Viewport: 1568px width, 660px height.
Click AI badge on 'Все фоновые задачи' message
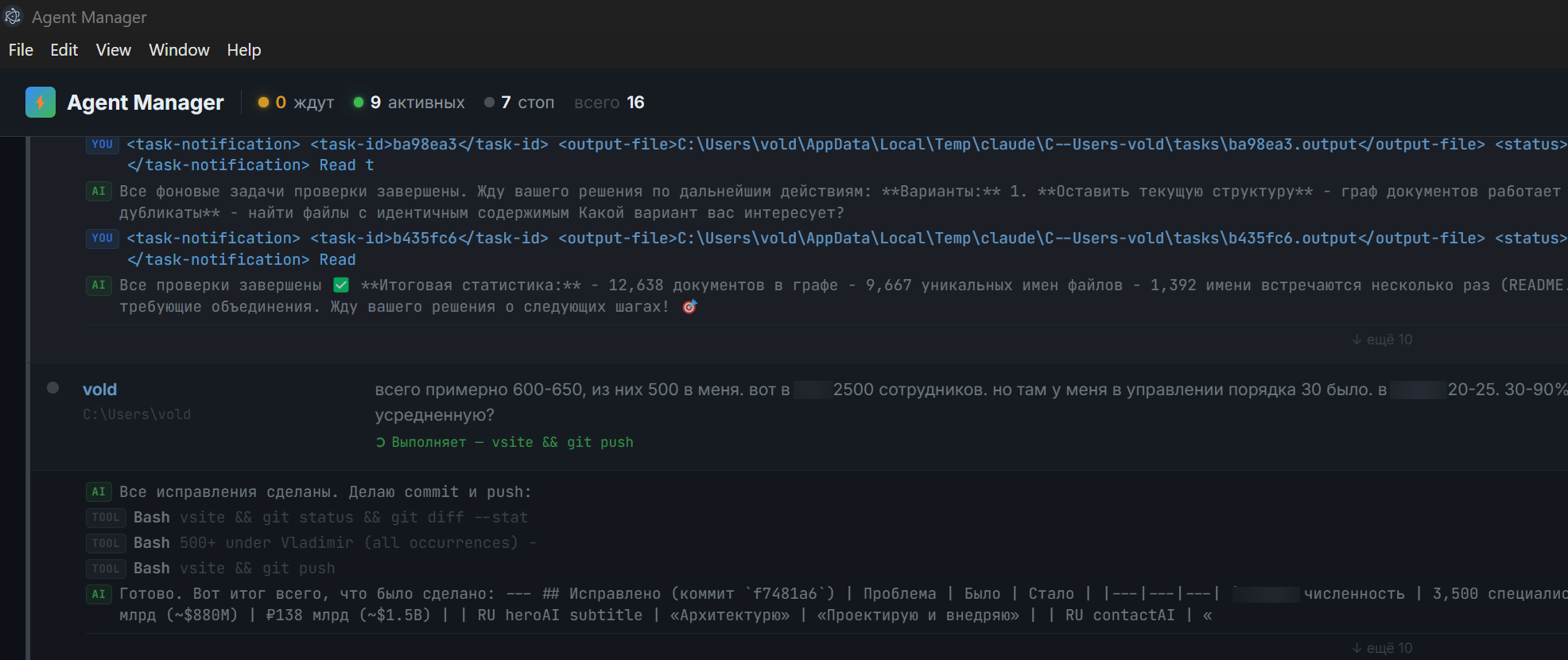[x=99, y=191]
